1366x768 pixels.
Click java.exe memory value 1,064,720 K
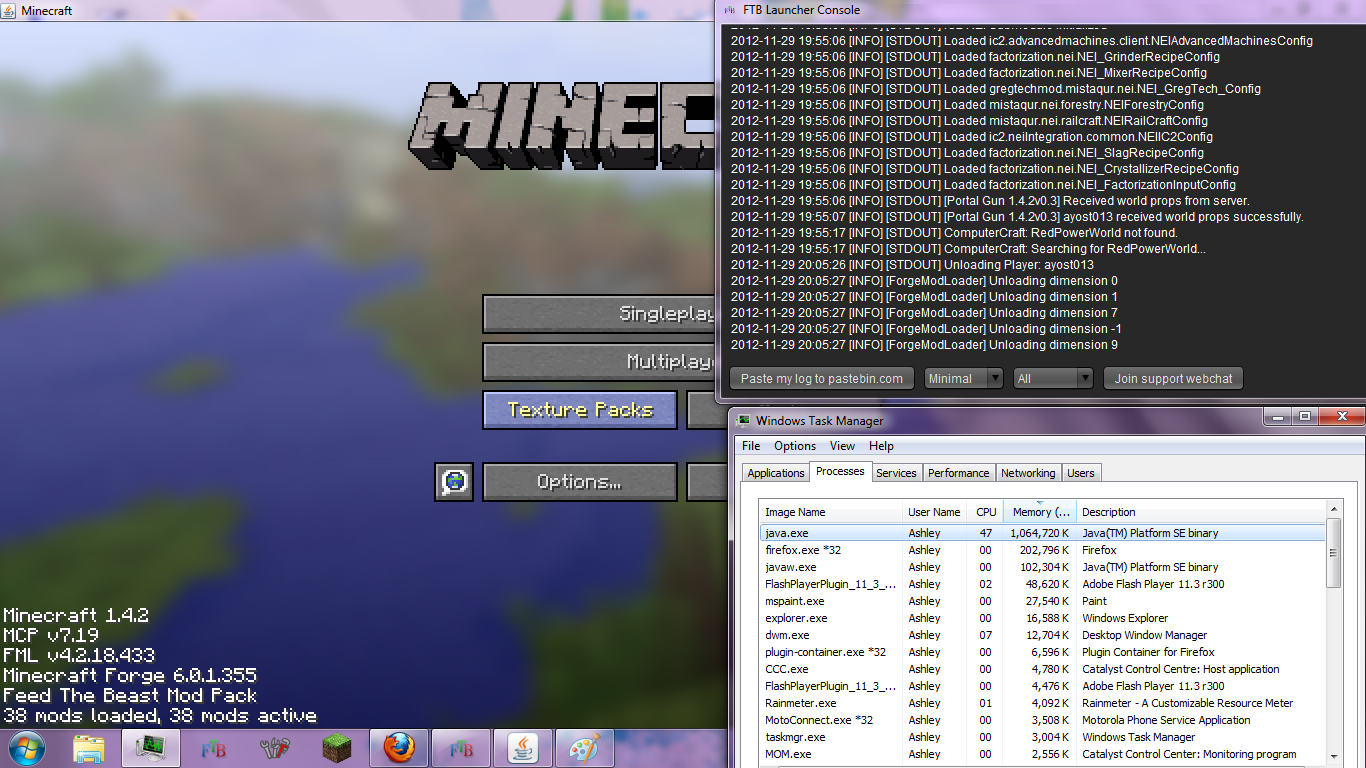click(x=1040, y=533)
